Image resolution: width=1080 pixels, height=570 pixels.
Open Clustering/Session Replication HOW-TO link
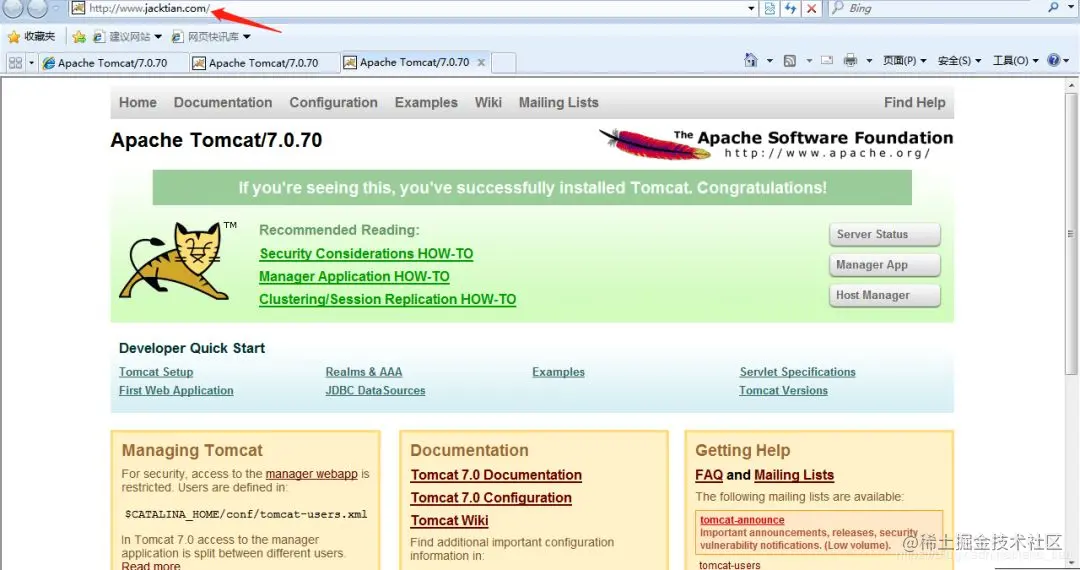[387, 299]
